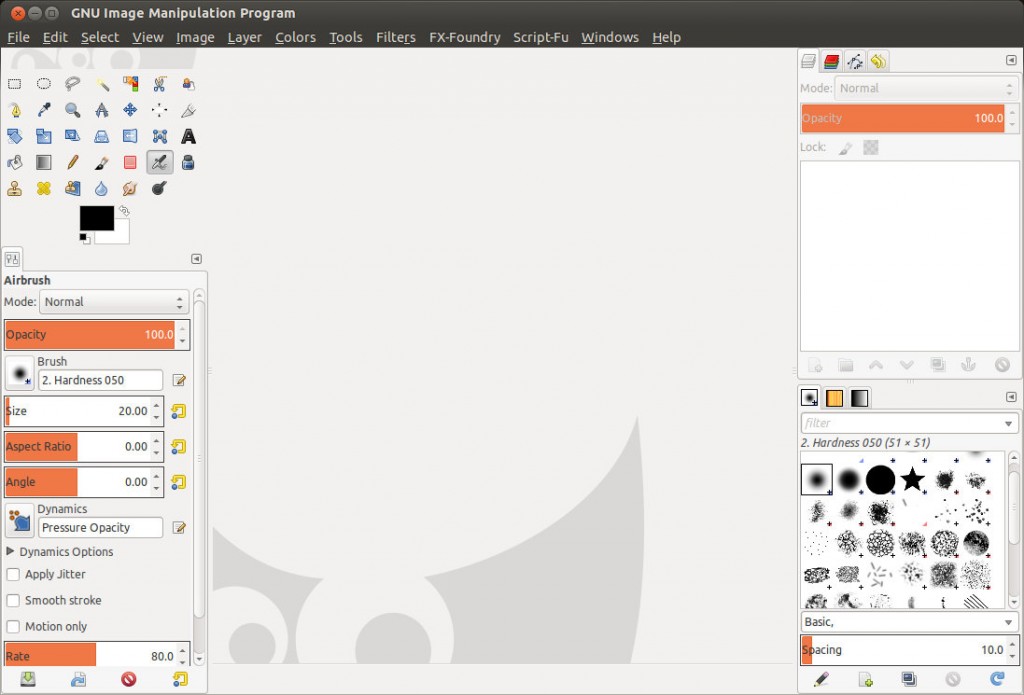Activate the Zoom magnifier tool
The image size is (1024, 695).
(x=72, y=110)
